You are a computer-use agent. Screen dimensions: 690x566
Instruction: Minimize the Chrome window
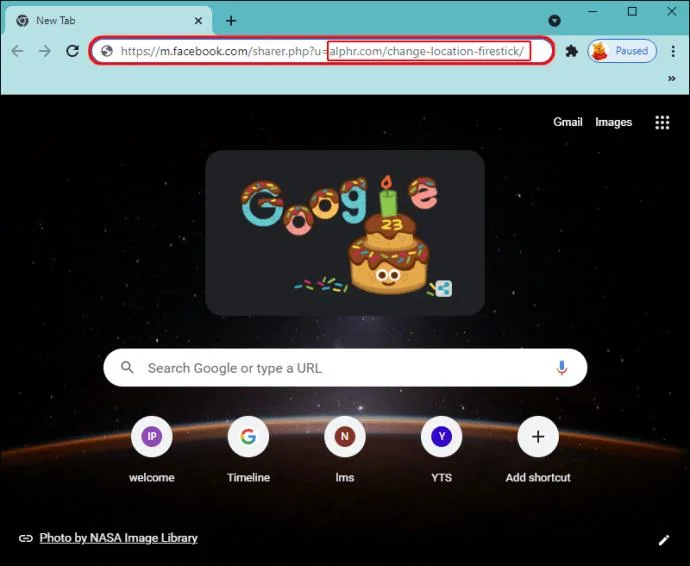pos(593,11)
